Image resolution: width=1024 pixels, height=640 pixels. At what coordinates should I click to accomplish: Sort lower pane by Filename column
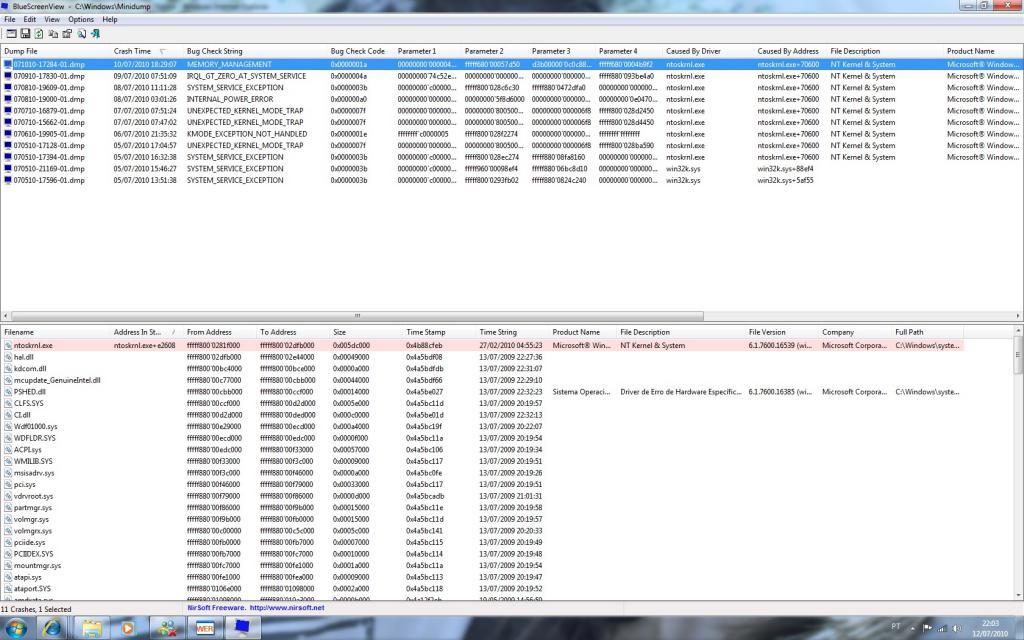pos(55,332)
